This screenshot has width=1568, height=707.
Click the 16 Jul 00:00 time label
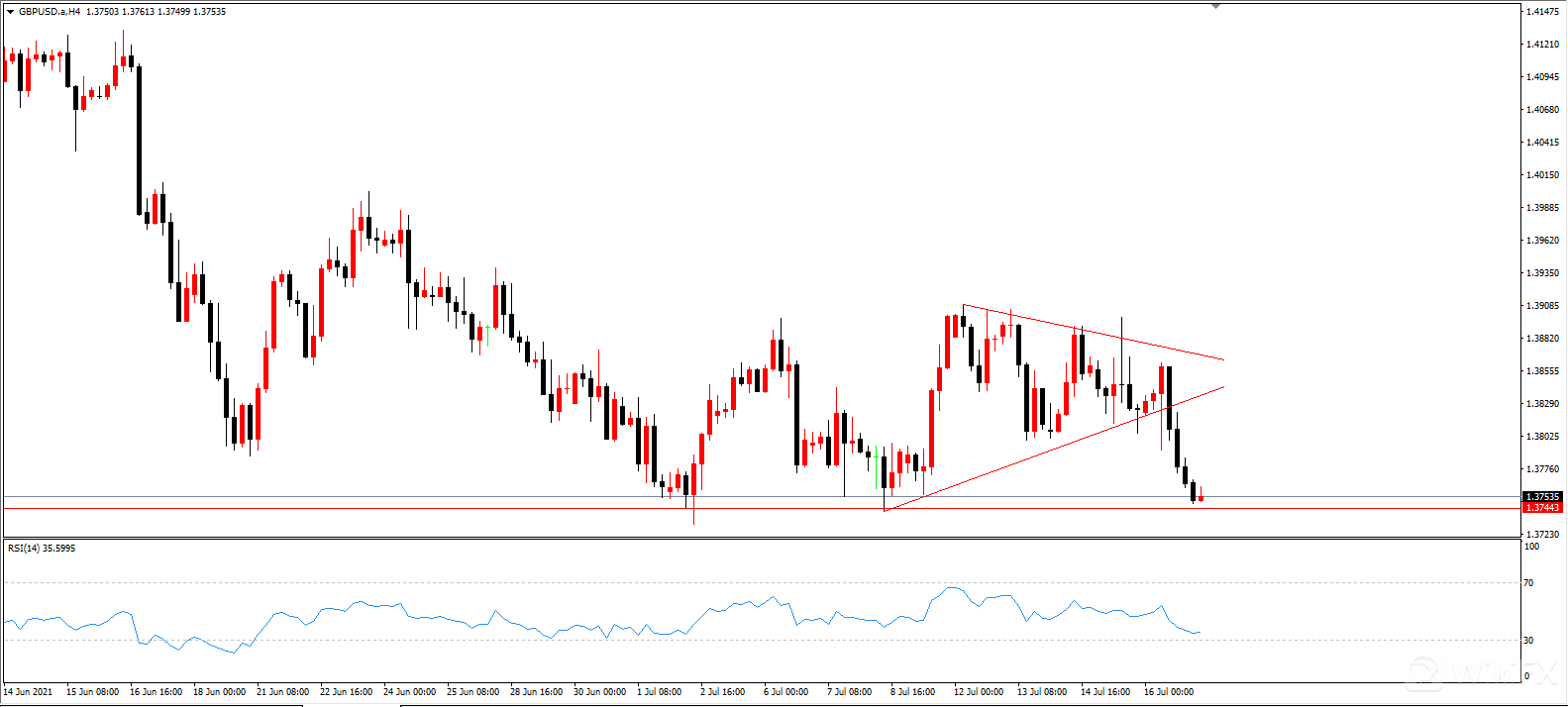[x=1169, y=692]
